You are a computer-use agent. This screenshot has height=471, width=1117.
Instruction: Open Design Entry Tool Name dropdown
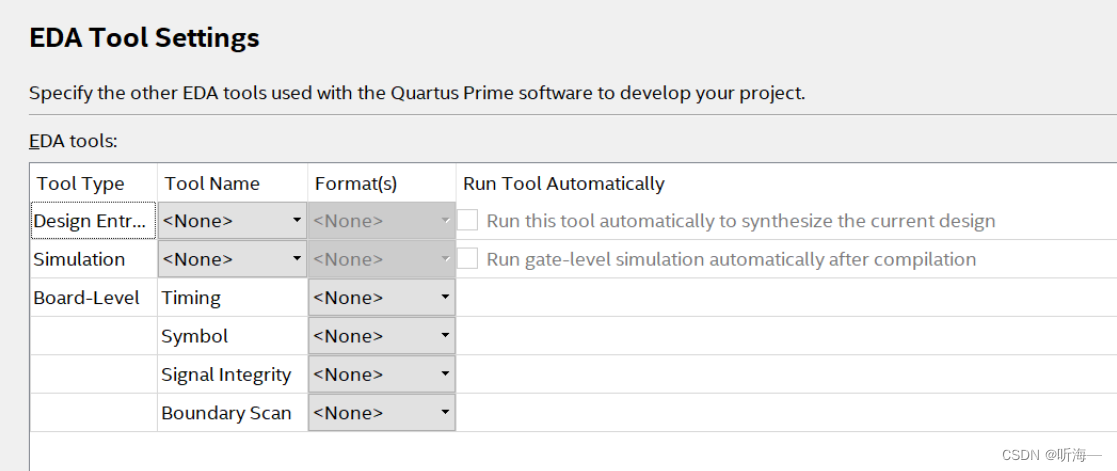tap(232, 221)
